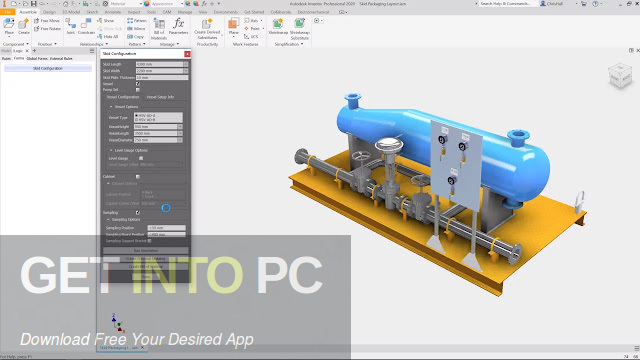Click the Mirror tool

136,29
